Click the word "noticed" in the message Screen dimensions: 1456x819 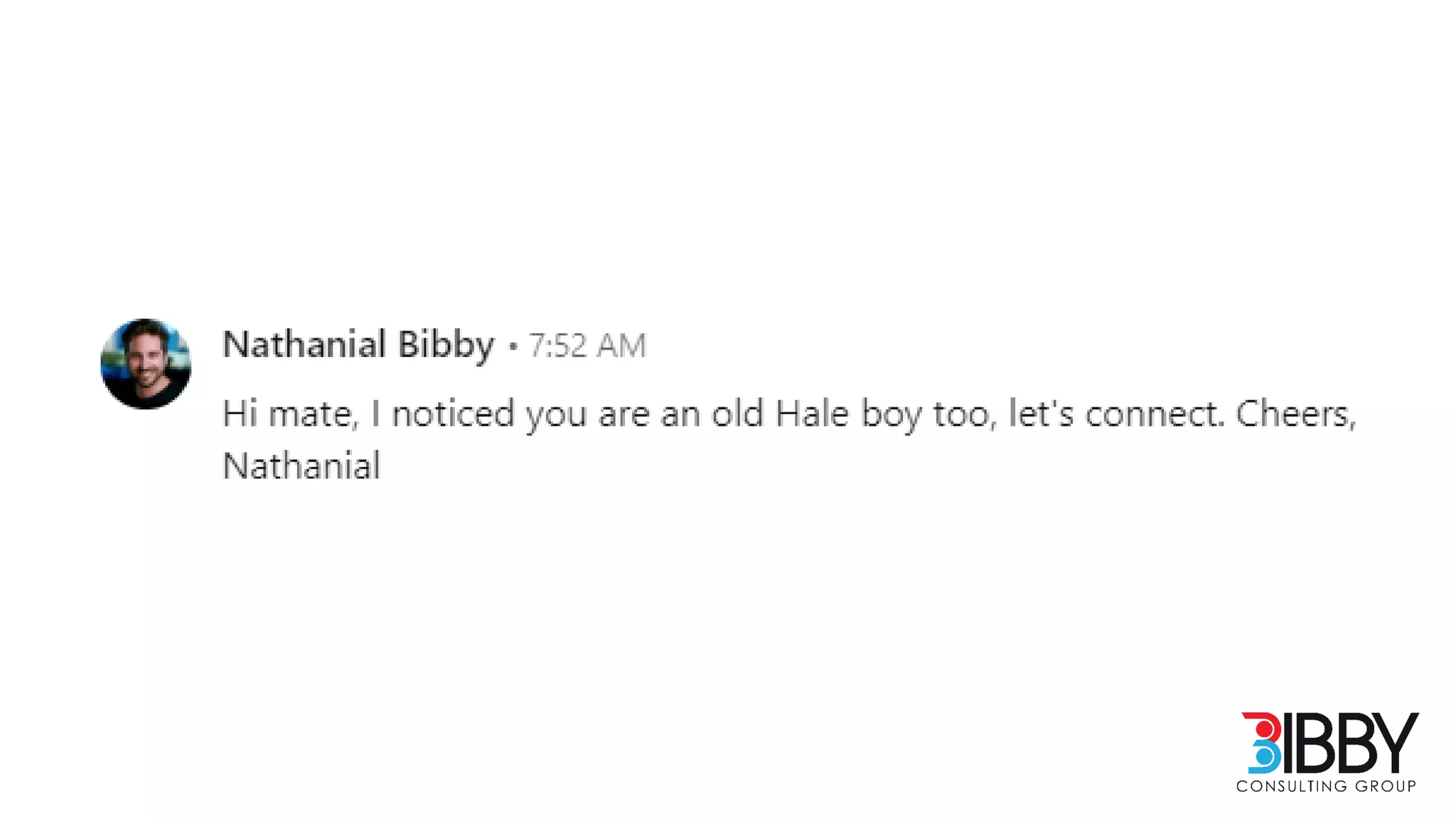point(453,414)
